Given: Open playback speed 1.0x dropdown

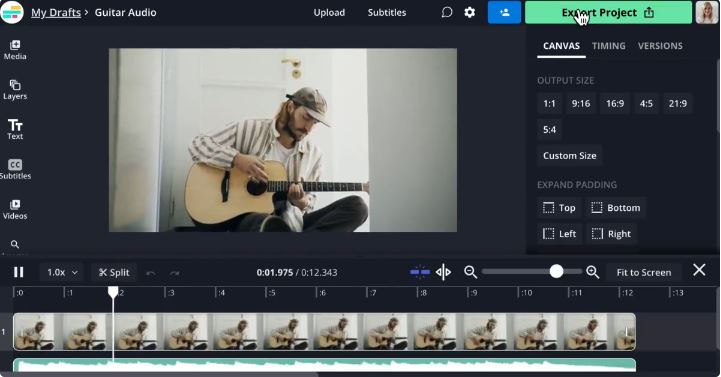Looking at the screenshot, I should tap(62, 272).
